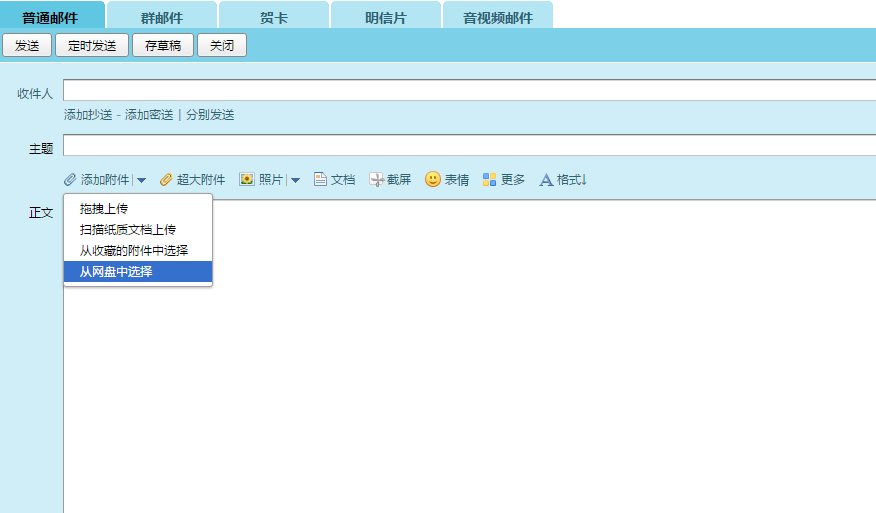Image resolution: width=876 pixels, height=513 pixels.
Task: Click the 超大附件 text label
Action: click(201, 179)
